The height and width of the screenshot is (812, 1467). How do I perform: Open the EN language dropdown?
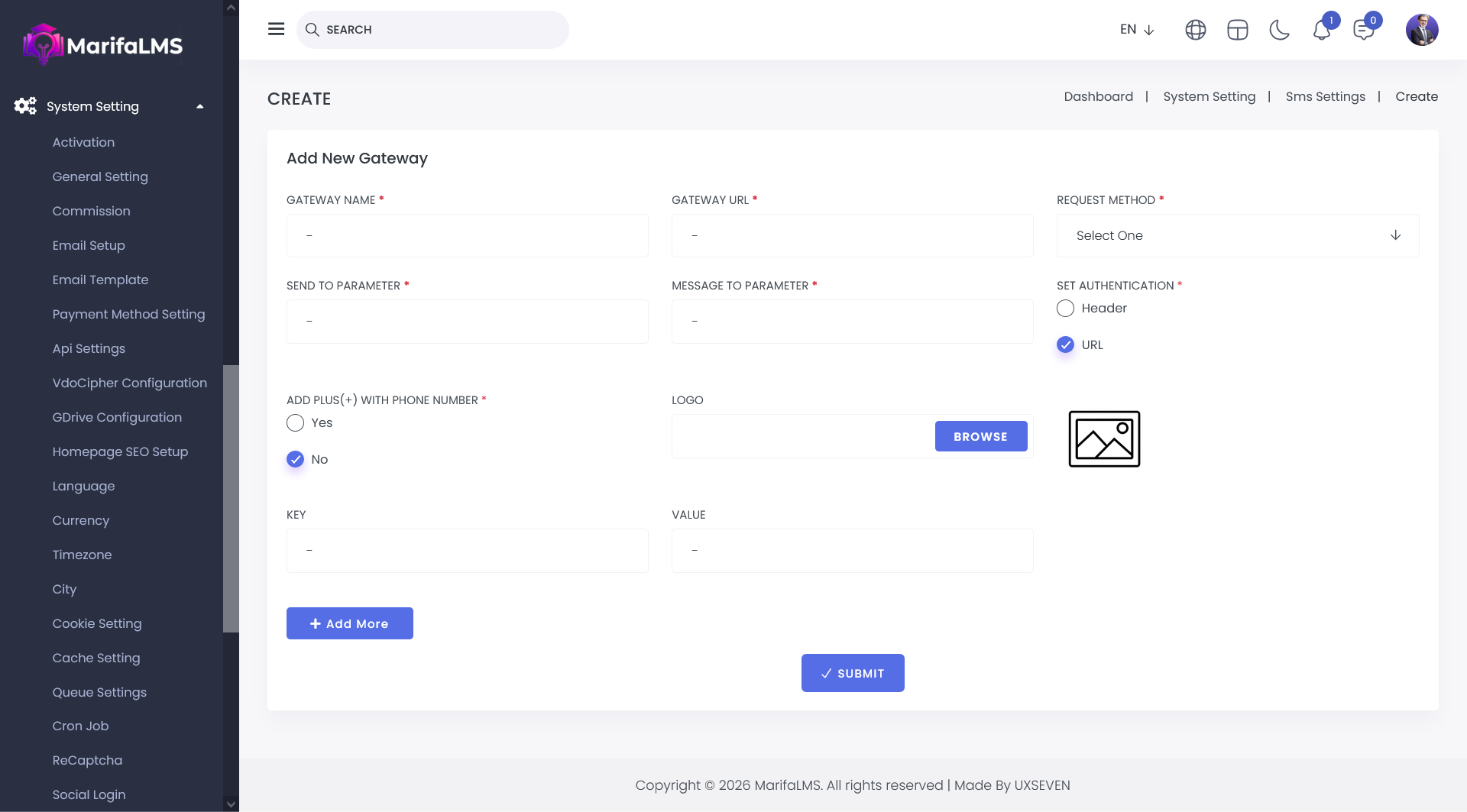pos(1136,30)
